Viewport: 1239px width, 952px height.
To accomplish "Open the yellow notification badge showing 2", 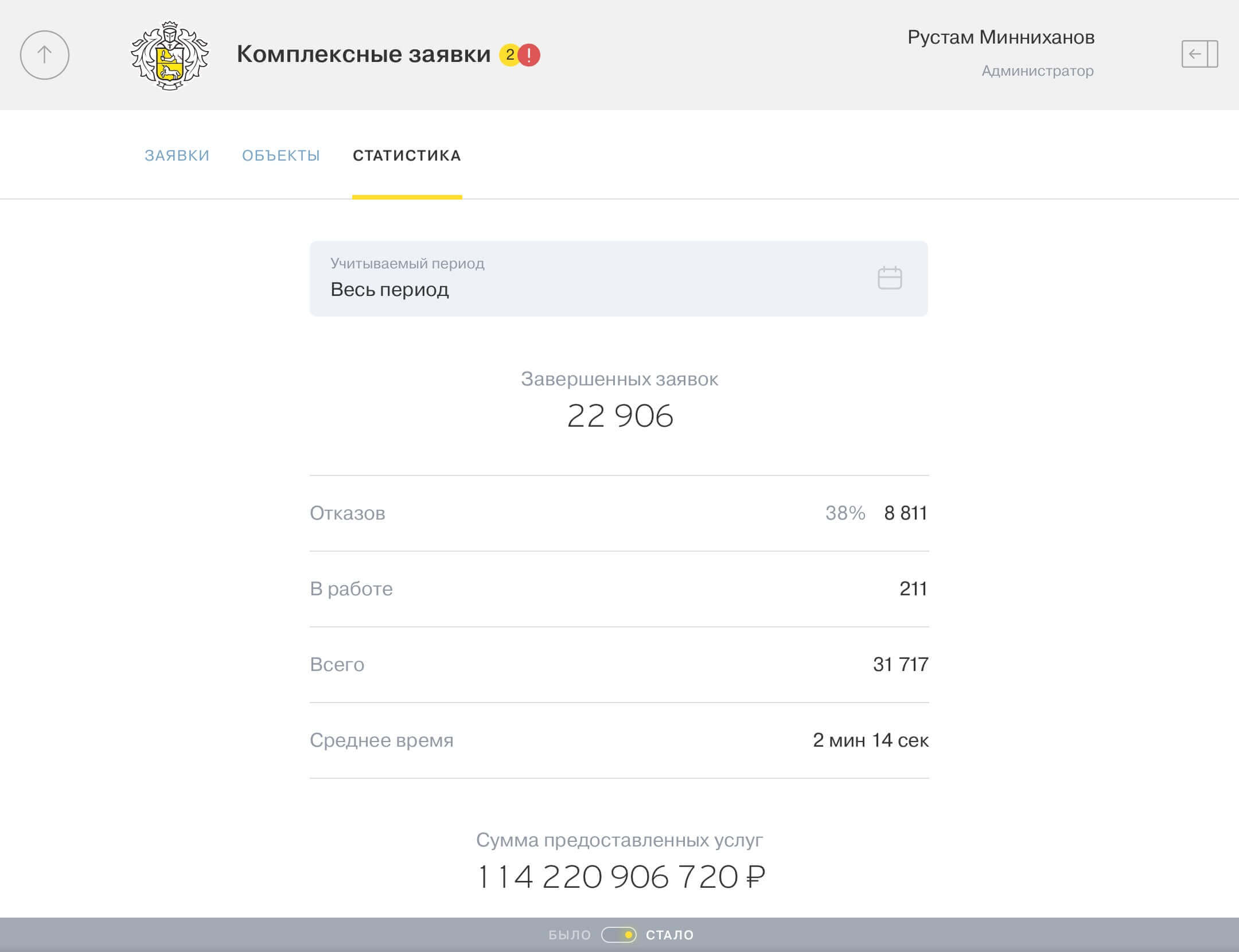I will pyautogui.click(x=509, y=55).
